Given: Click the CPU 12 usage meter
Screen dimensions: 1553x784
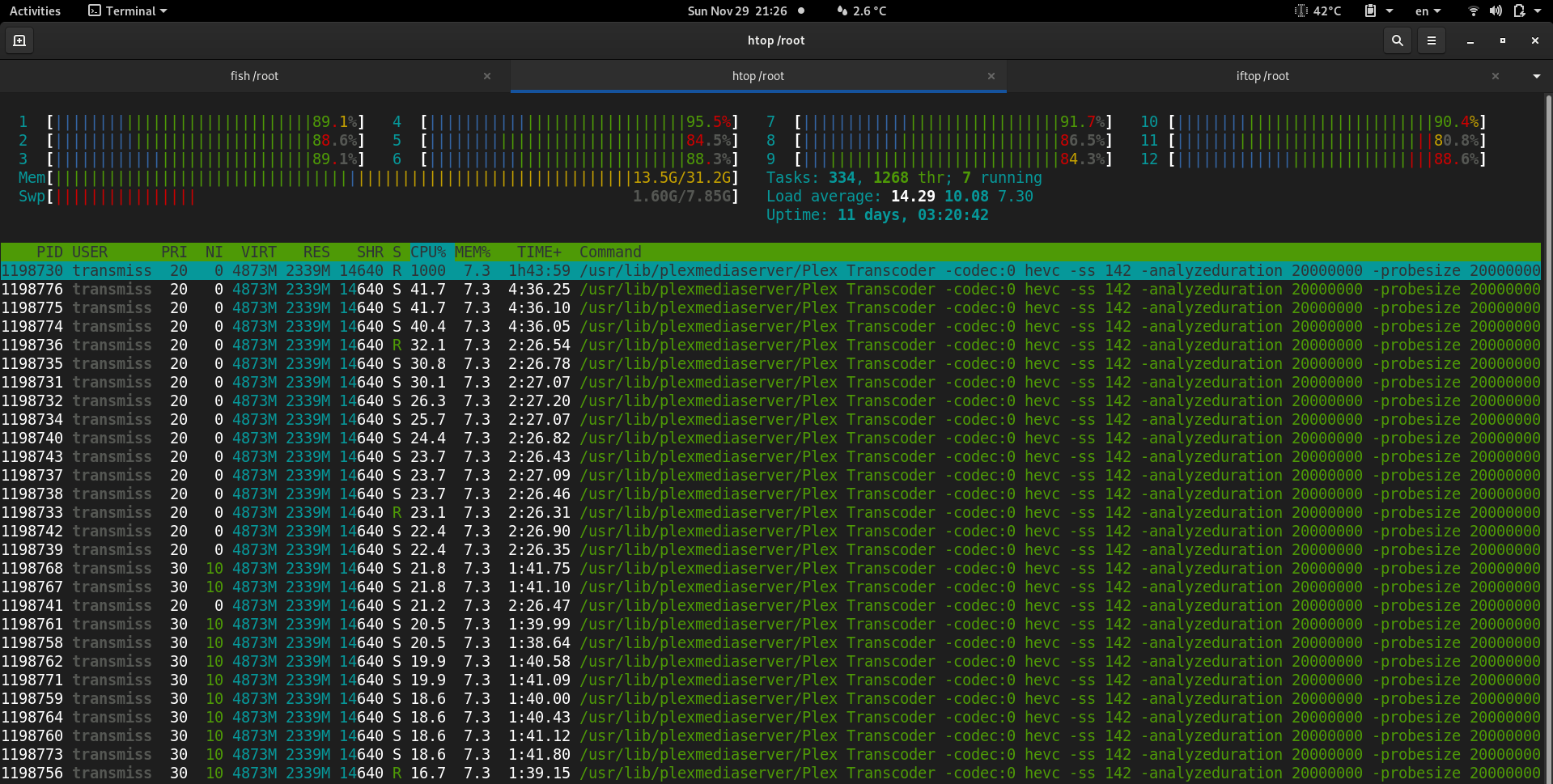Looking at the screenshot, I should (x=1313, y=159).
